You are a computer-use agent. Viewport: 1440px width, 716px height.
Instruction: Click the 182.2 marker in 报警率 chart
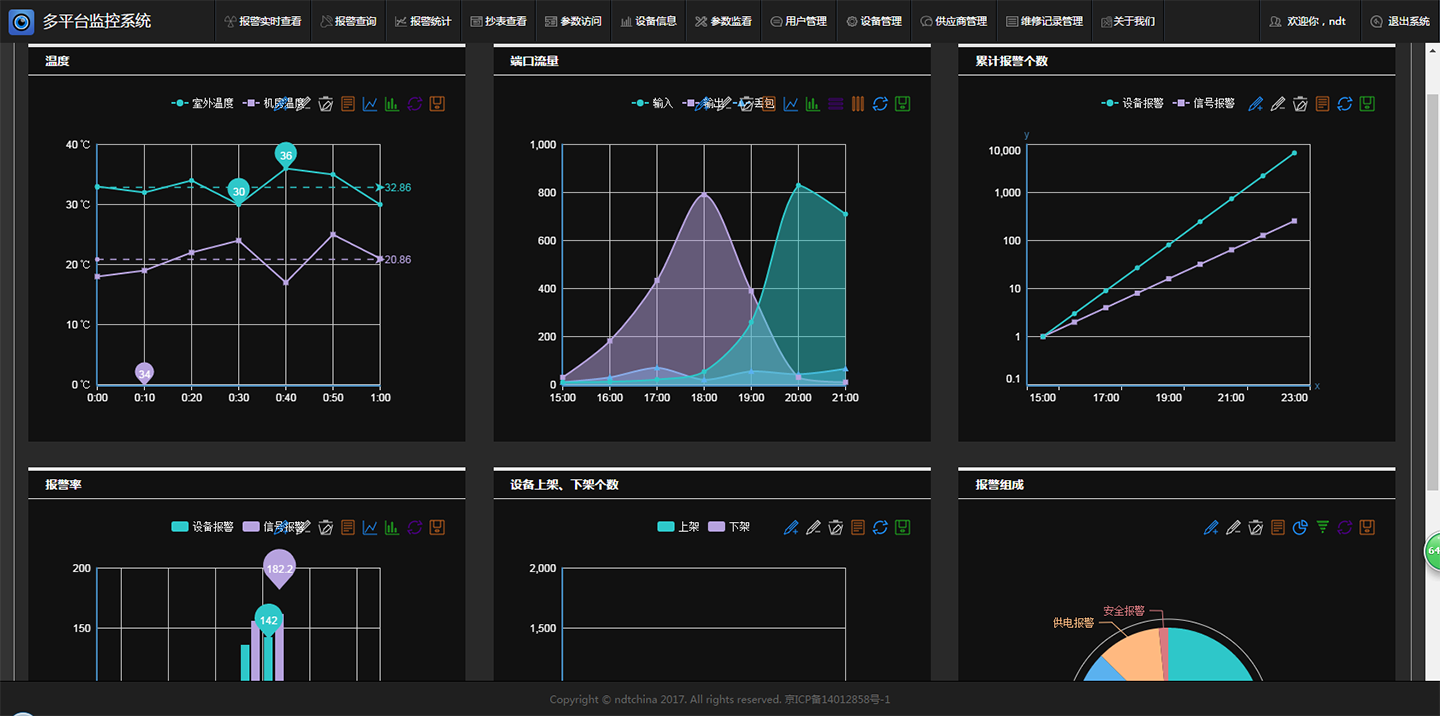coord(279,568)
